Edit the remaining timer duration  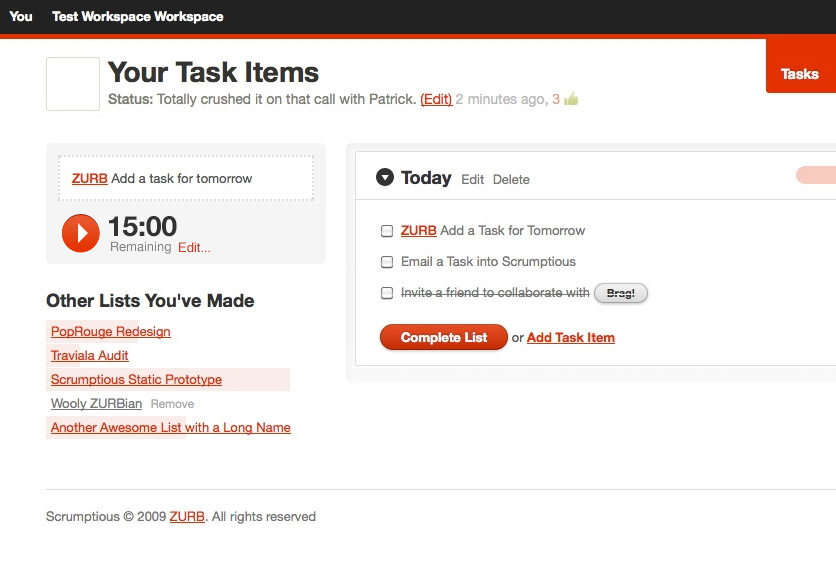coord(194,247)
